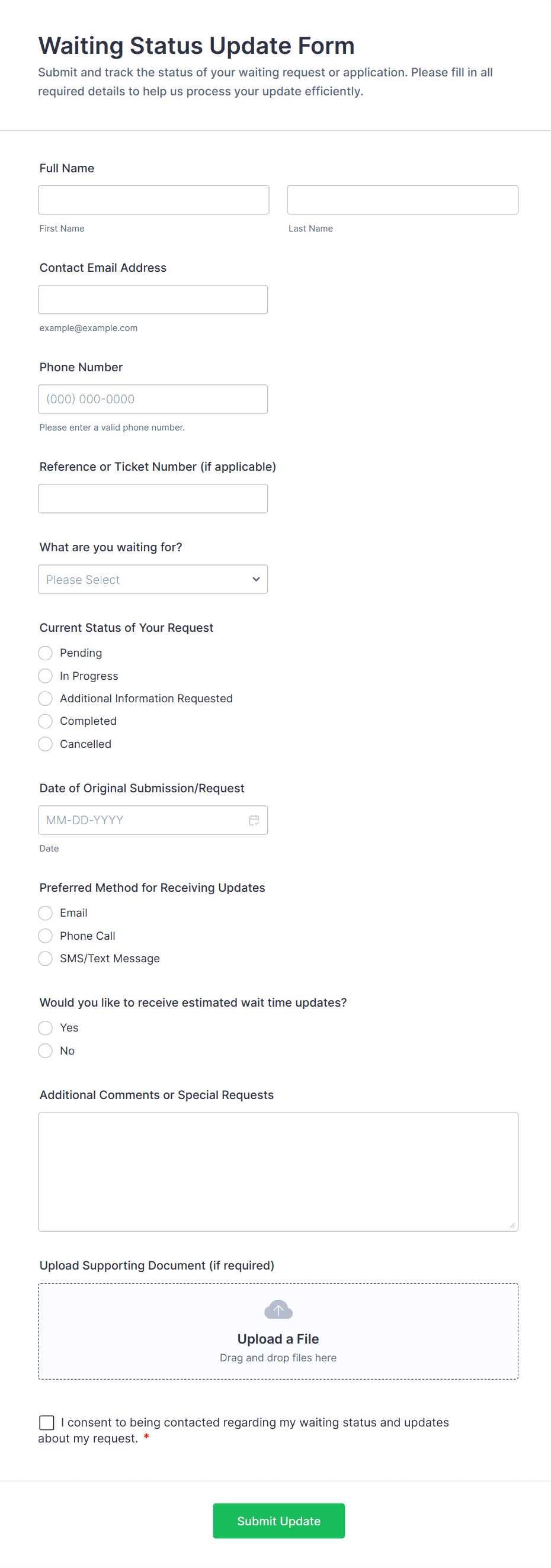Image resolution: width=551 pixels, height=1568 pixels.
Task: Select Completed as request status
Action: [45, 721]
